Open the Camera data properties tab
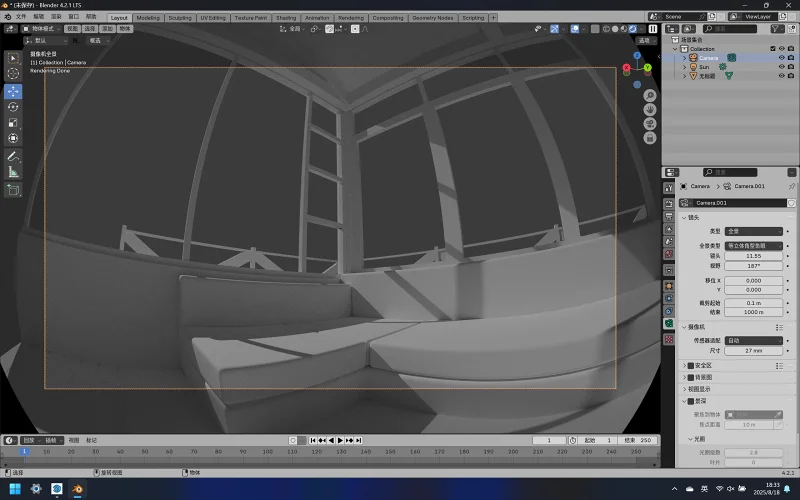Screen dimensions: 800x500 coord(669,323)
